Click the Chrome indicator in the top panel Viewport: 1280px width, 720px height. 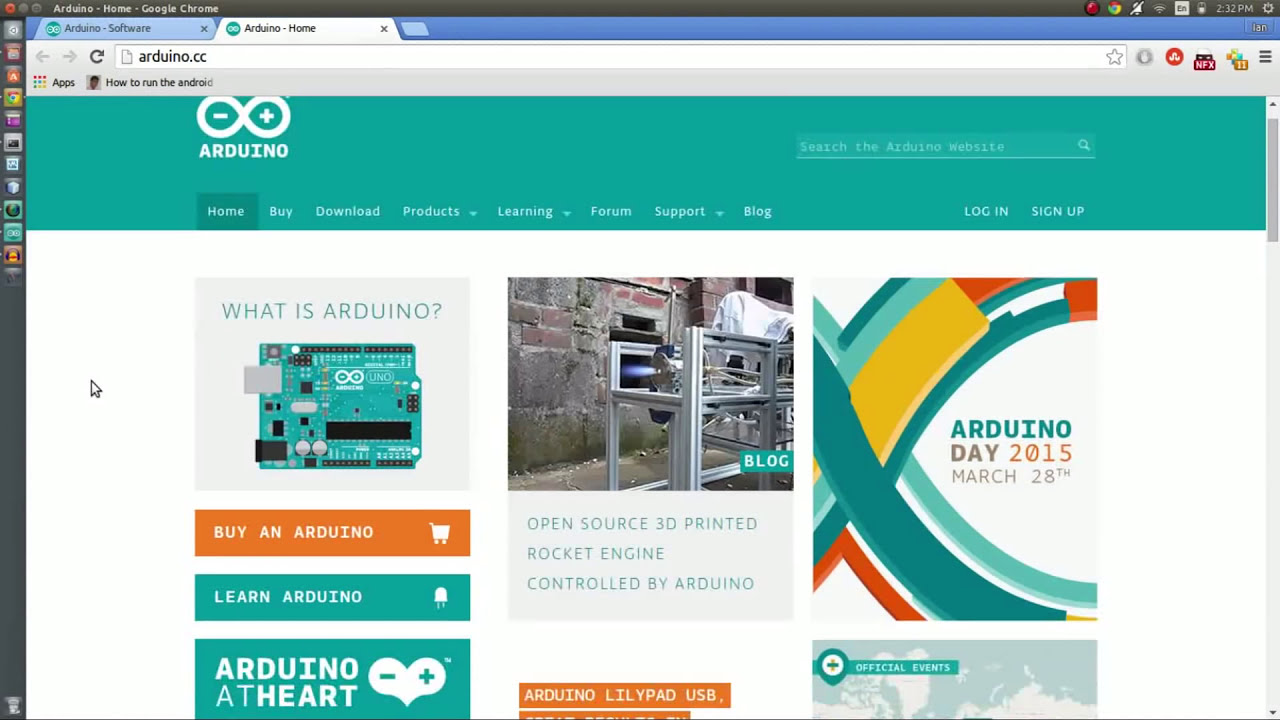tap(1114, 8)
